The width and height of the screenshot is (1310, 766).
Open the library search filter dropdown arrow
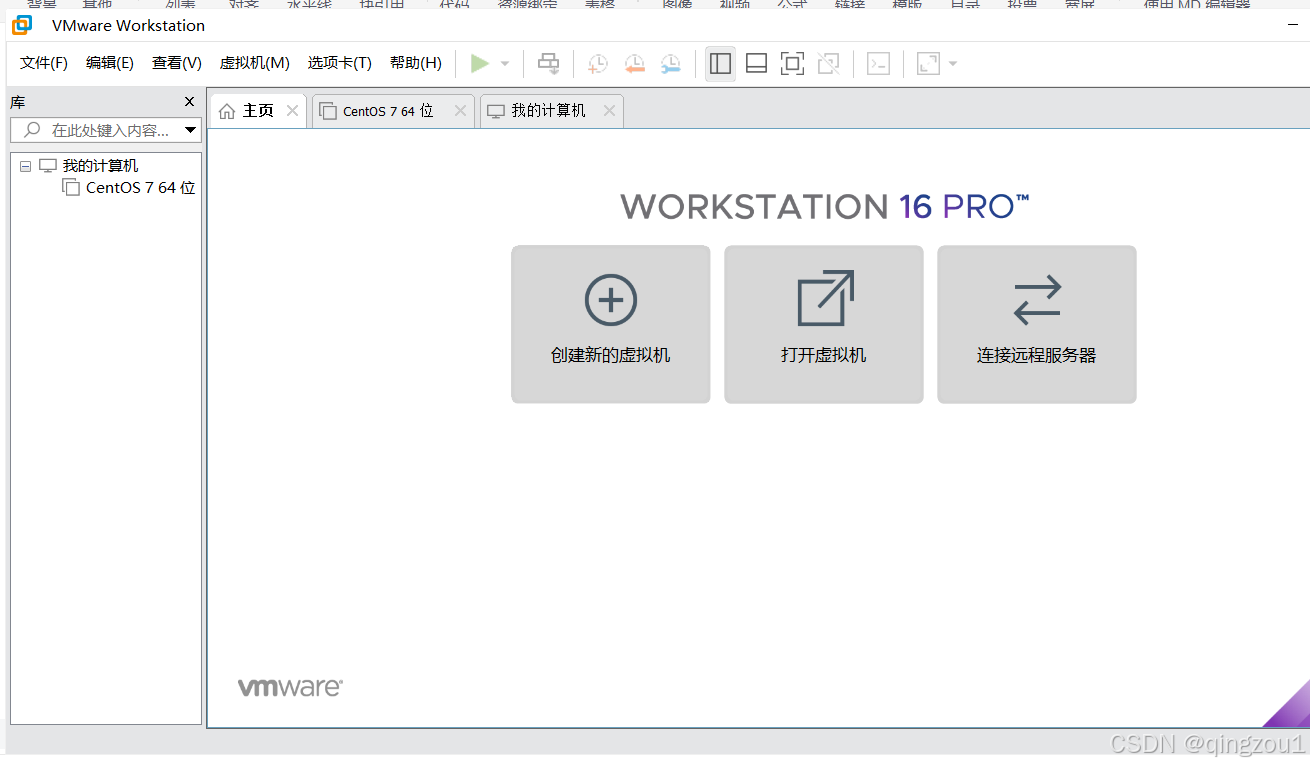coord(191,130)
